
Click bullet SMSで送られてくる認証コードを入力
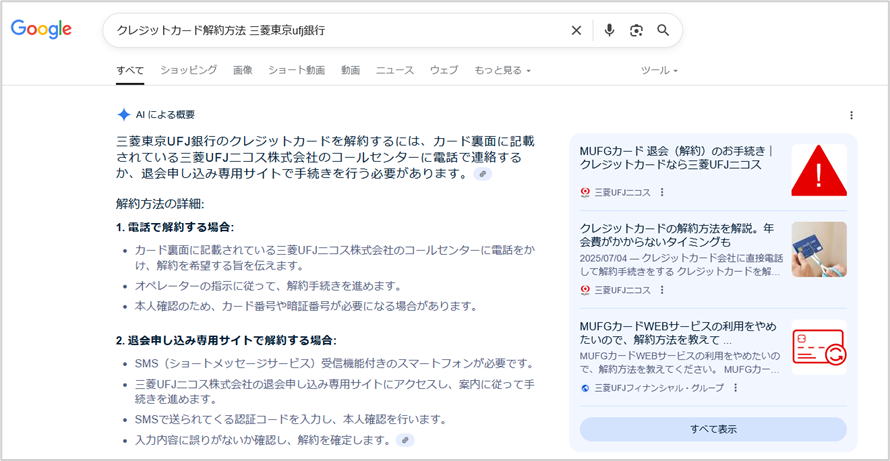(290, 420)
